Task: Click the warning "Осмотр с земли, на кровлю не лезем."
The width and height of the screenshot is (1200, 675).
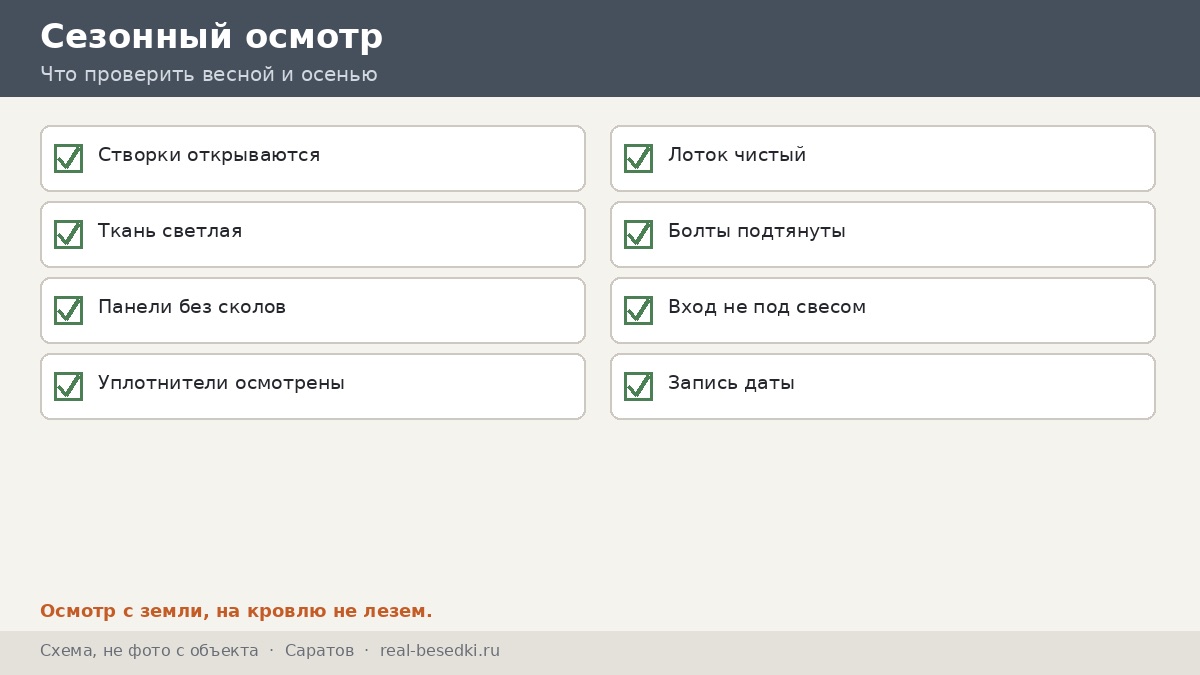Action: (x=236, y=611)
